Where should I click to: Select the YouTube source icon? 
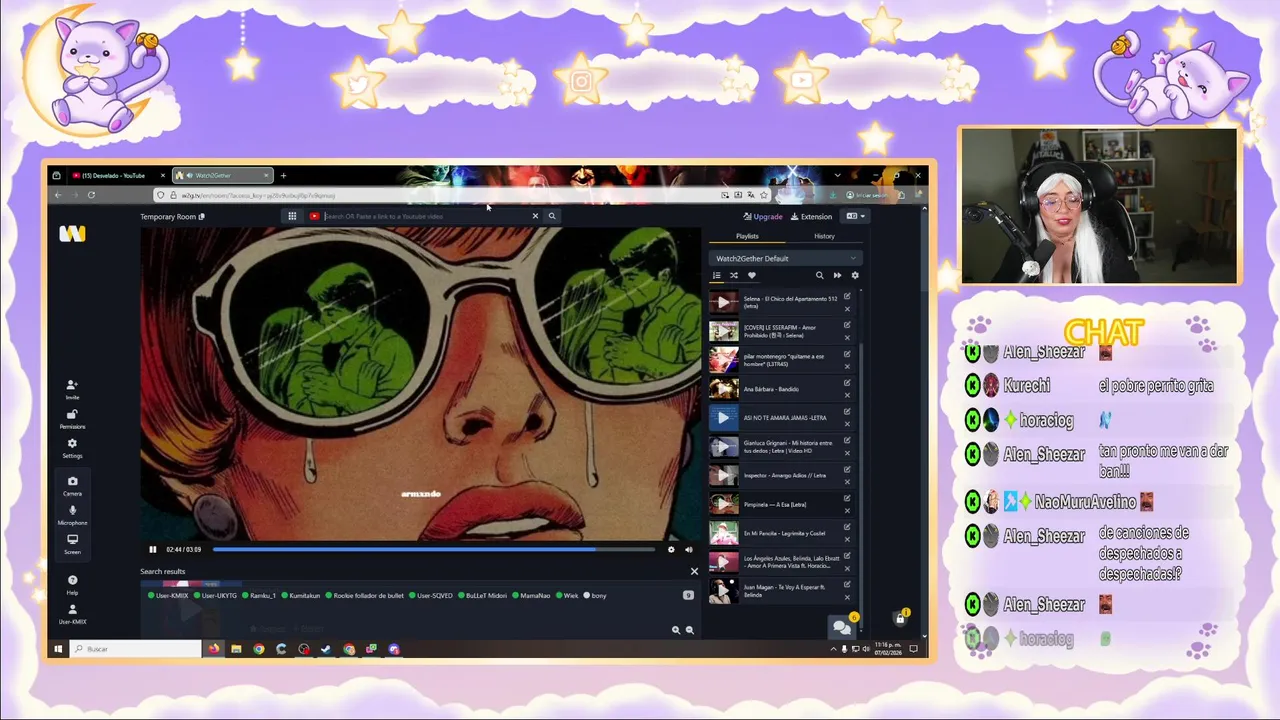(x=314, y=216)
